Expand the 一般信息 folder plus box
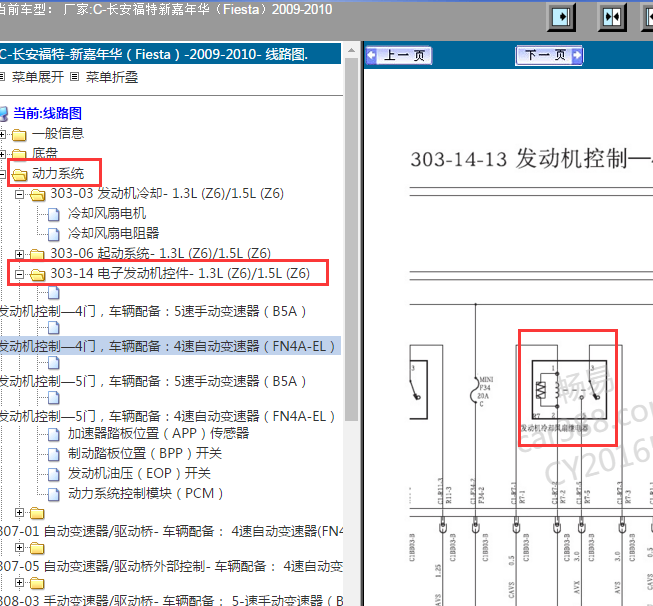The height and width of the screenshot is (606, 653). coord(2,134)
